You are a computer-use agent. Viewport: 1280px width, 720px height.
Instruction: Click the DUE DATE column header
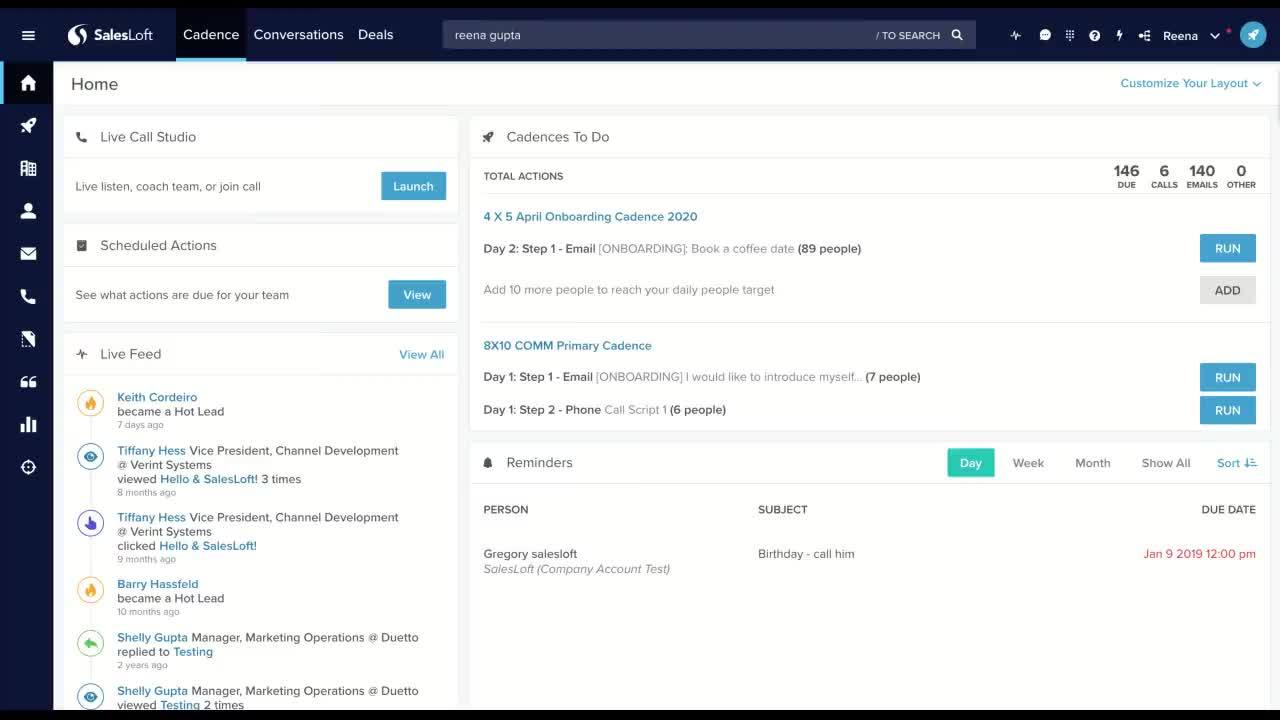coord(1228,510)
